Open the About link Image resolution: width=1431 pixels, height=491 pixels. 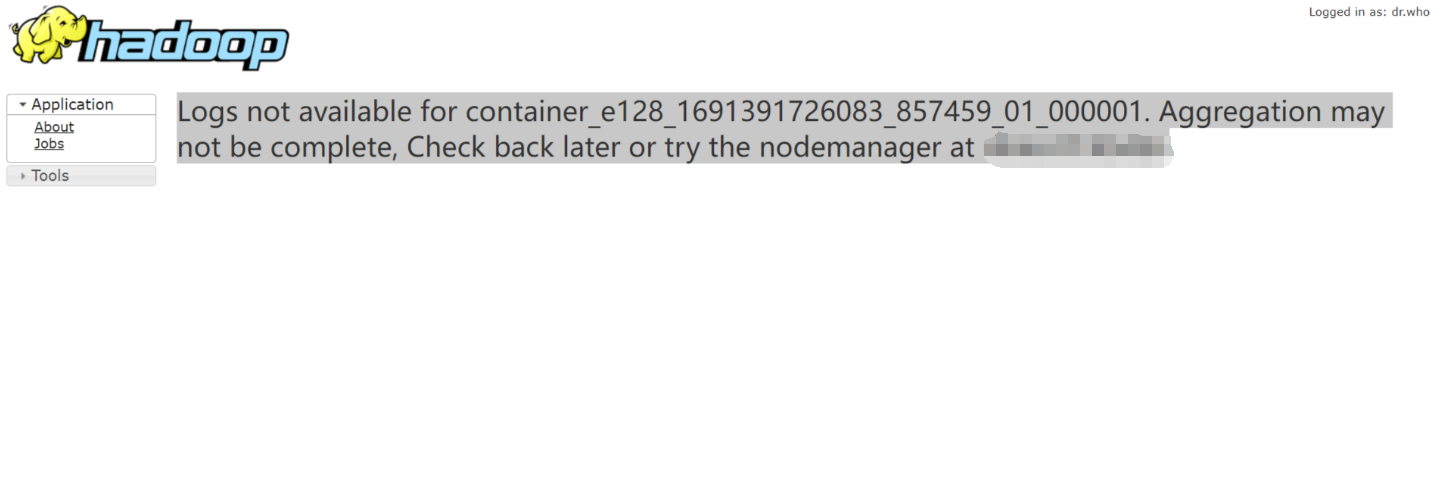click(x=54, y=127)
